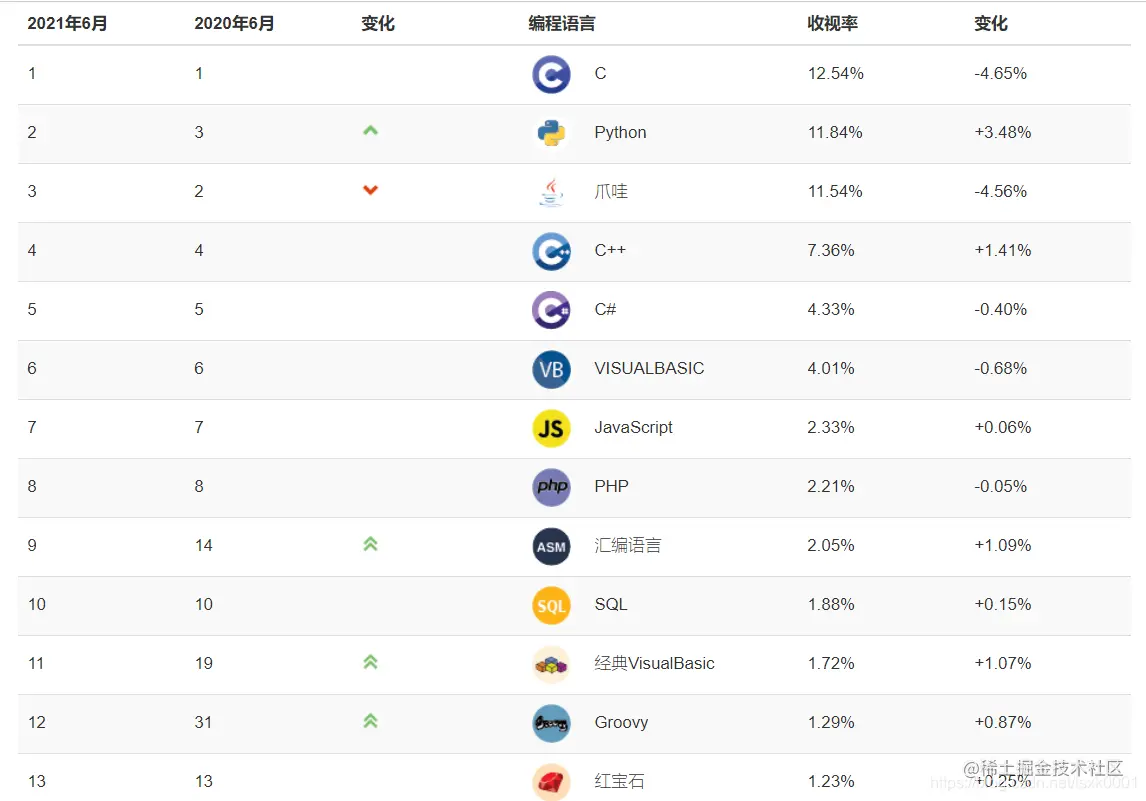This screenshot has width=1146, height=801.
Task: Click the -0.68% change value
Action: tap(1001, 368)
